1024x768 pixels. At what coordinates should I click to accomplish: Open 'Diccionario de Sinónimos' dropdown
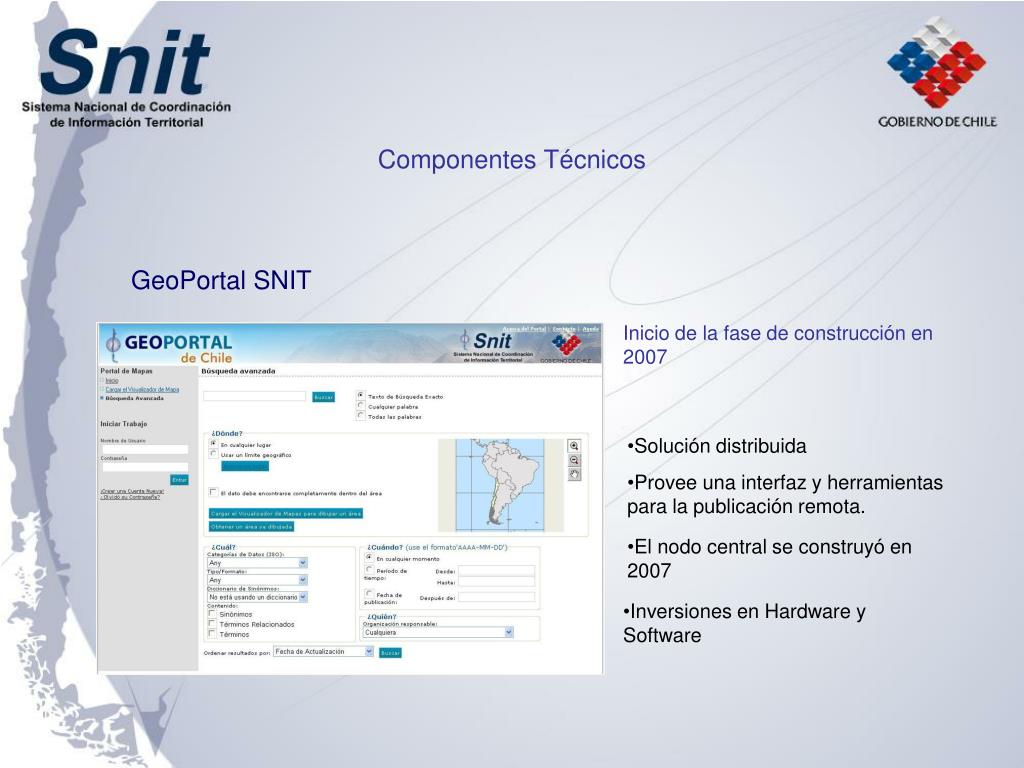[257, 597]
